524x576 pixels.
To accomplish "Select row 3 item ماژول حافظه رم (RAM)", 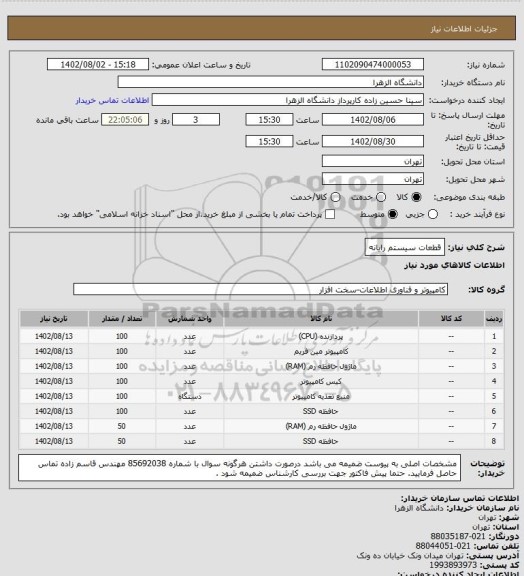I will tap(321, 367).
